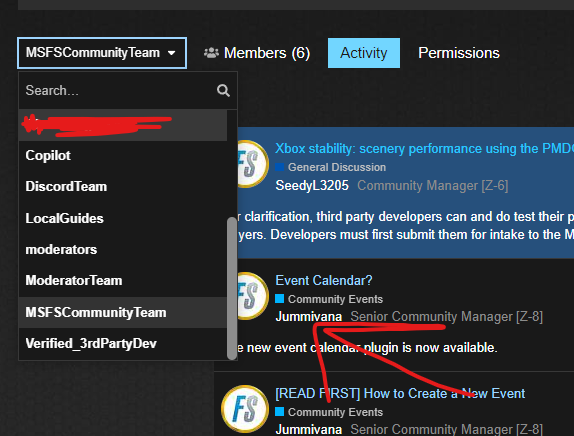Viewport: 574px width, 436px height.
Task: Open Community Events under the READ FIRST topic
Action: pyautogui.click(x=335, y=412)
